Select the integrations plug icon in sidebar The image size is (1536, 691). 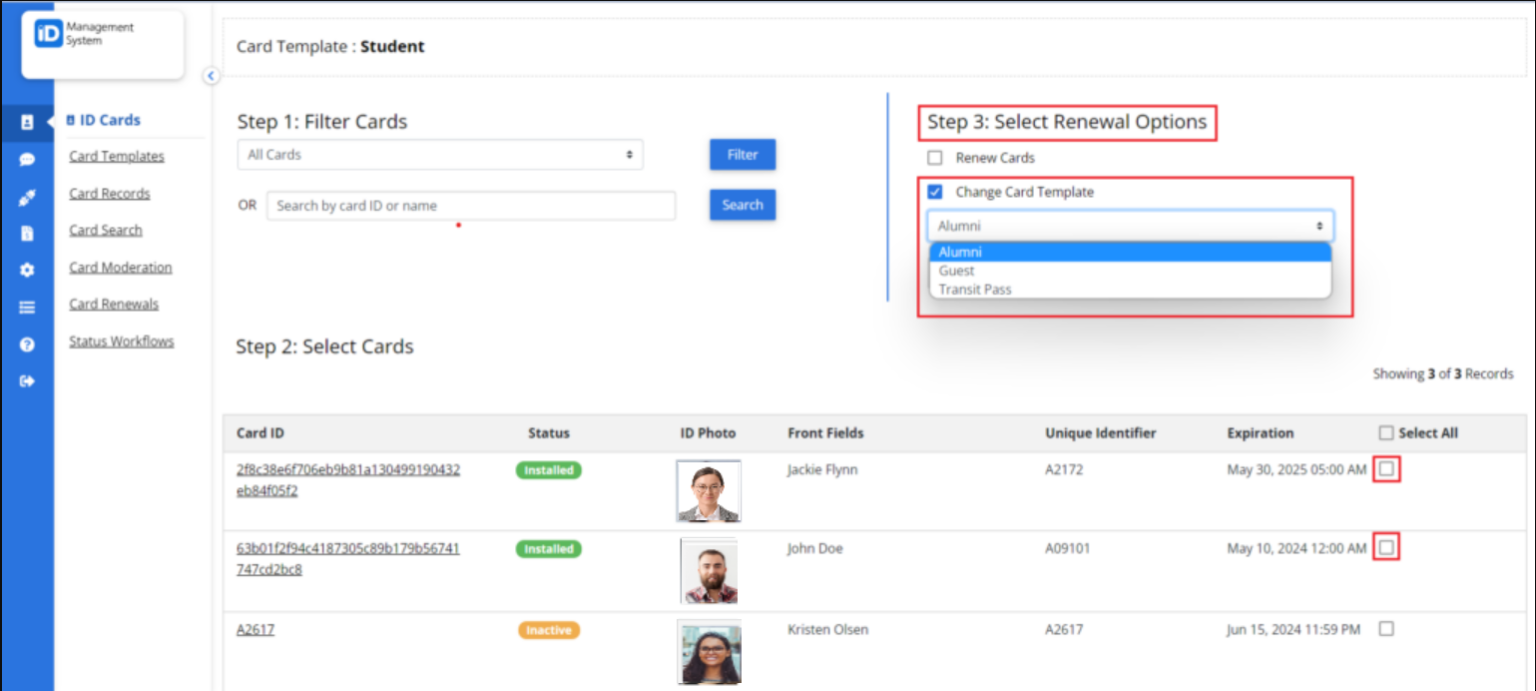tap(27, 197)
